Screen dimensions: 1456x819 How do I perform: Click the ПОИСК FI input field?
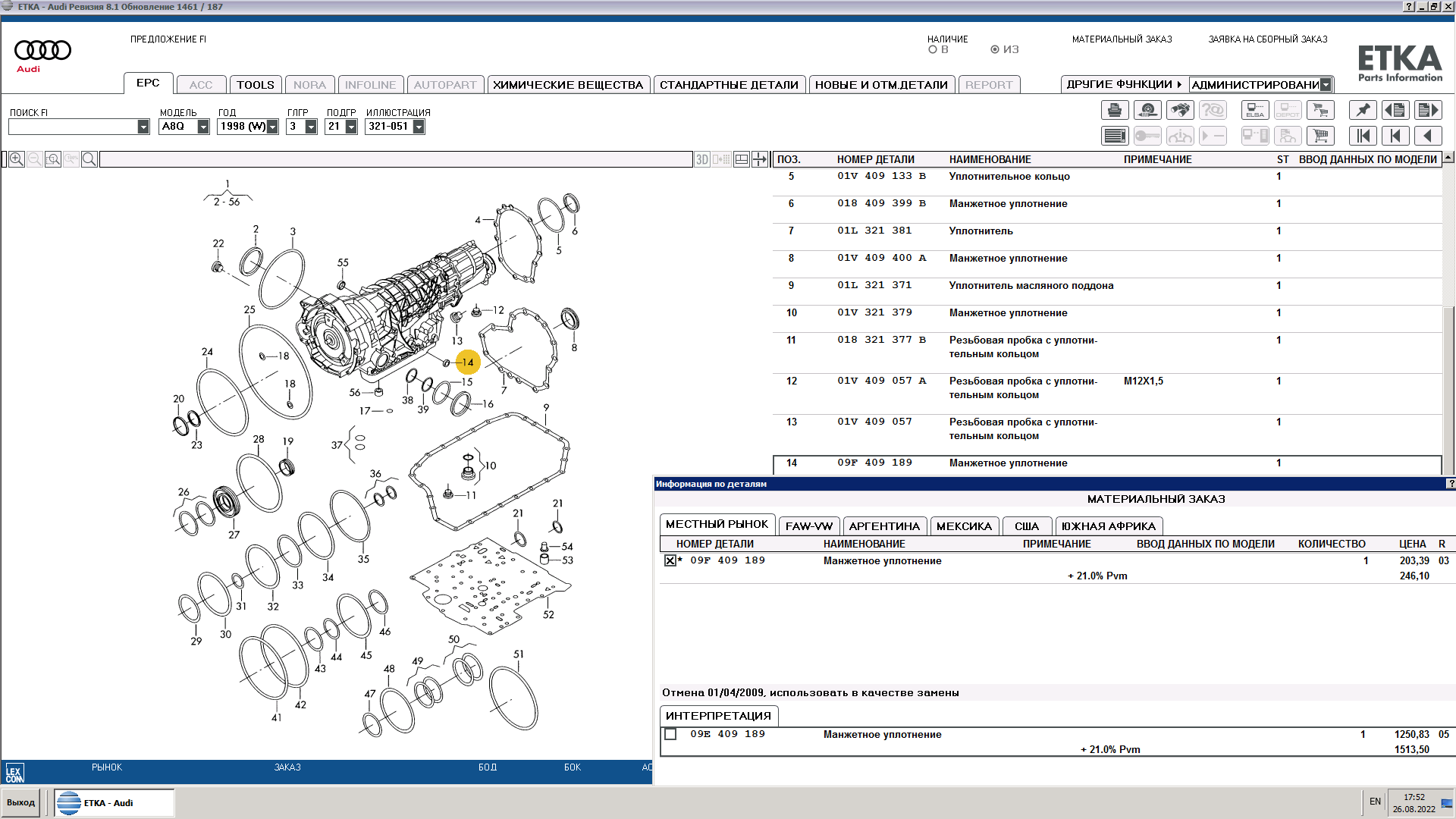tap(73, 127)
